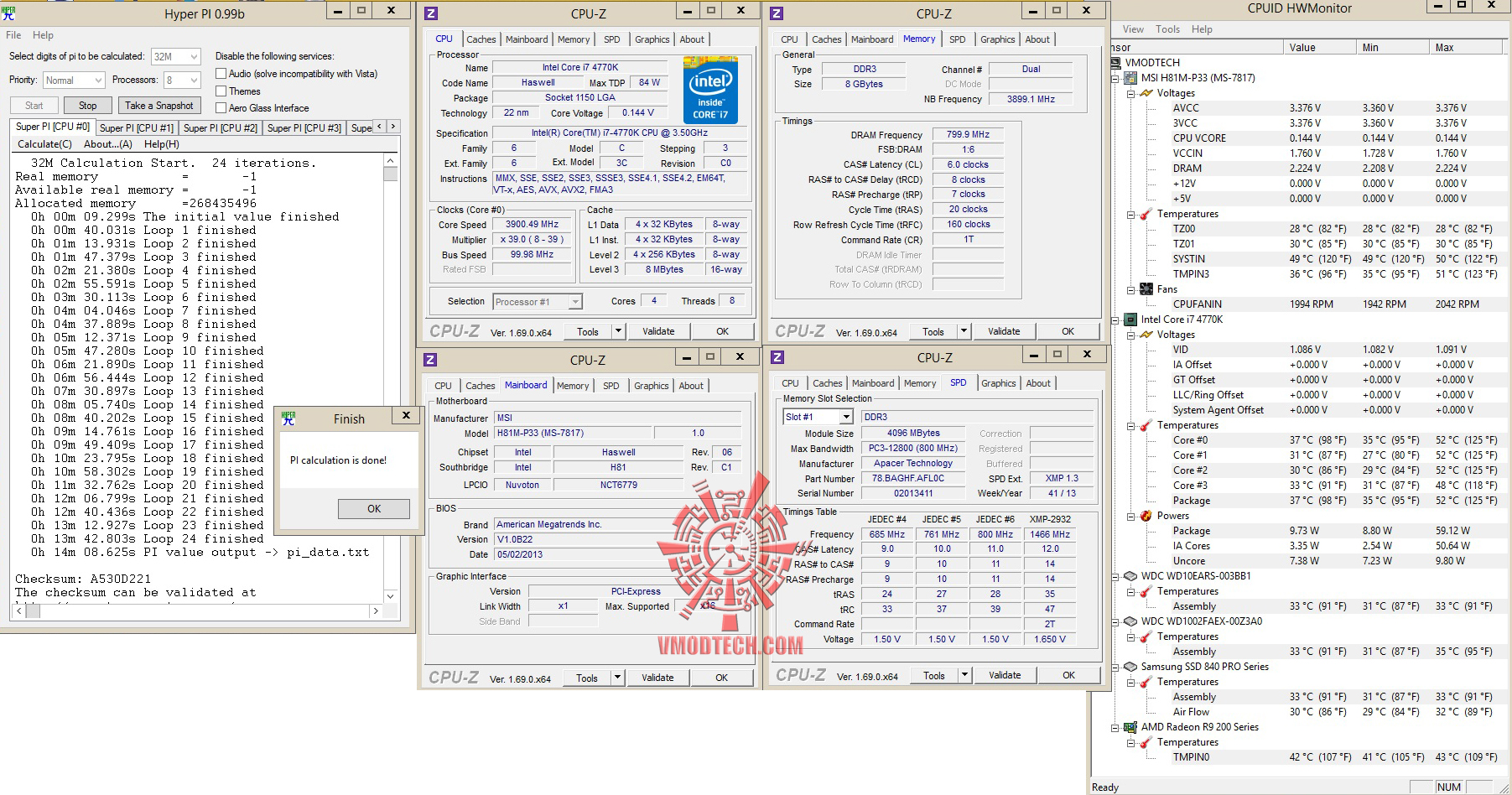Open the Processors count dropdown
Image resolution: width=1512 pixels, height=795 pixels.
tap(183, 80)
